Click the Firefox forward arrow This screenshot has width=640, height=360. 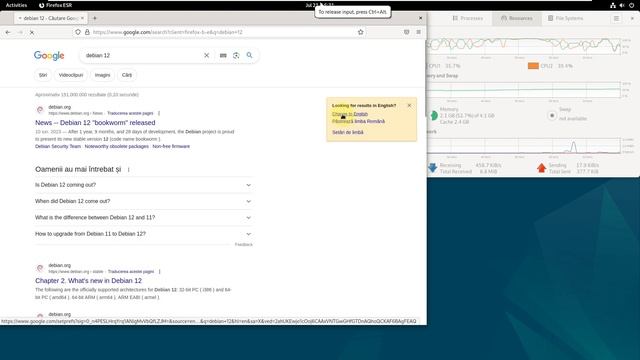coord(20,32)
